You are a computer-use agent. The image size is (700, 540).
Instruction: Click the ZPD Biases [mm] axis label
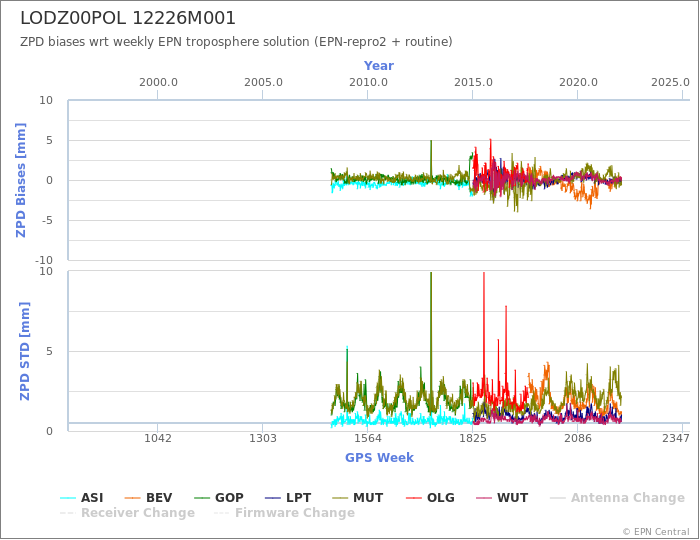pyautogui.click(x=21, y=180)
